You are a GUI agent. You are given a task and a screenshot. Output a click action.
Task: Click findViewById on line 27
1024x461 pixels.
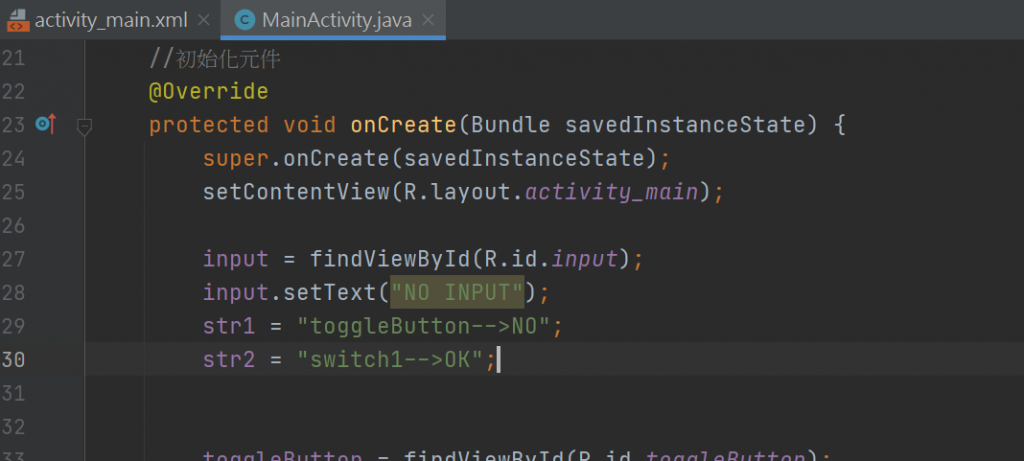pyautogui.click(x=389, y=259)
